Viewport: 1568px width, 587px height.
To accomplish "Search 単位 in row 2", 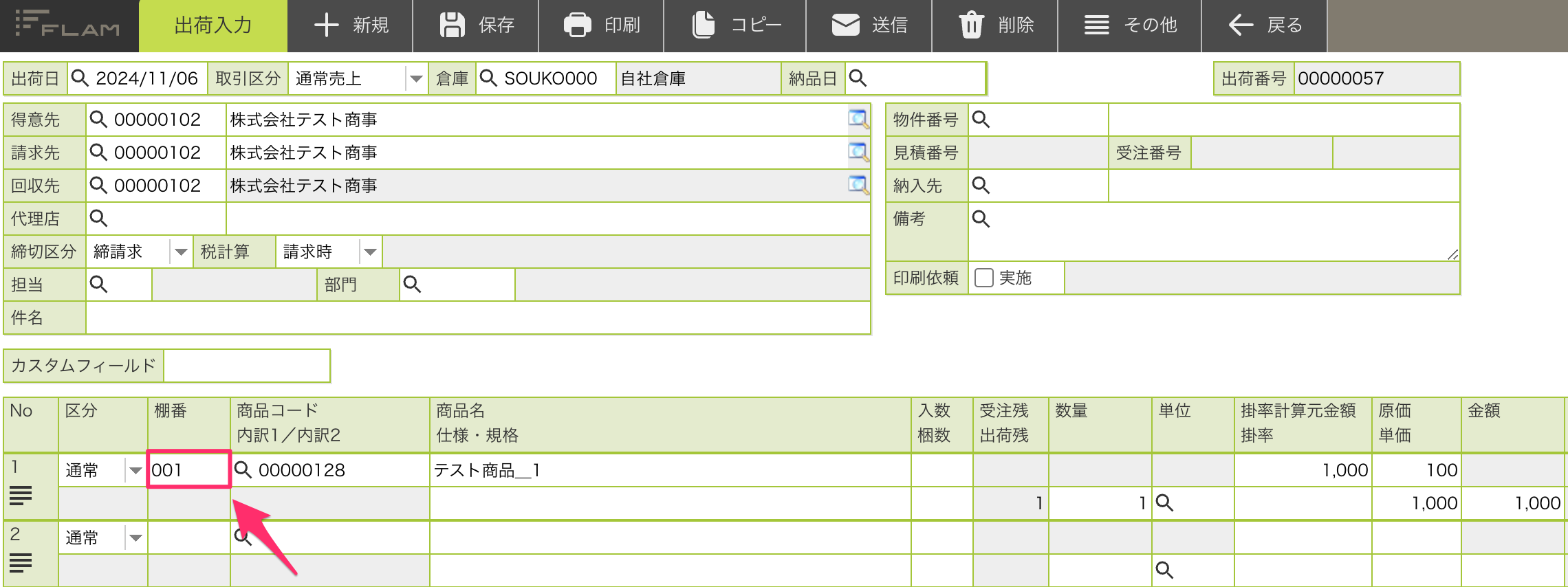I will click(x=1164, y=571).
